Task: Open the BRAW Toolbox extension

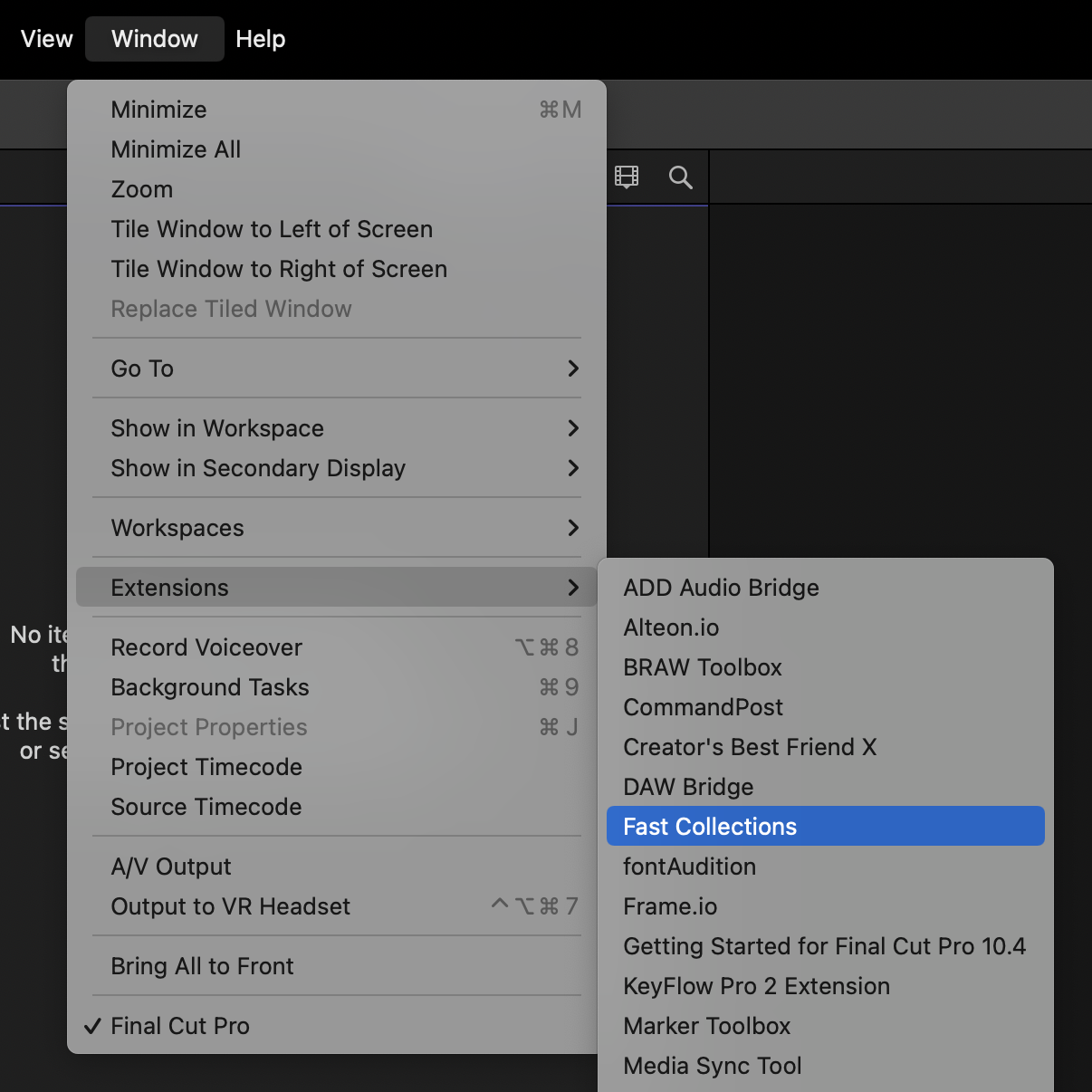Action: pyautogui.click(x=702, y=667)
